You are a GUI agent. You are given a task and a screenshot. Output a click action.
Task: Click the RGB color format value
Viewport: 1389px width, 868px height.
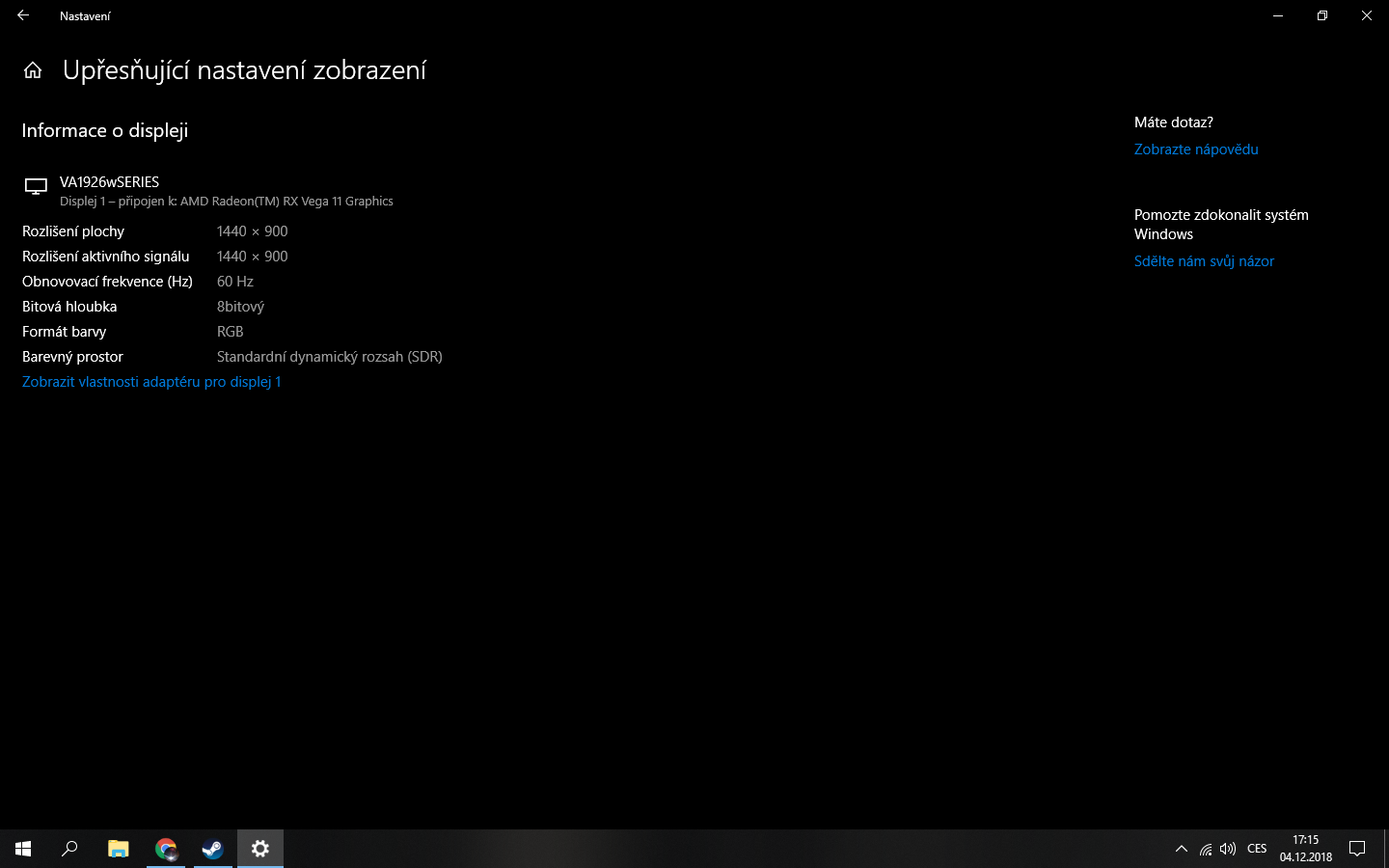pos(231,332)
